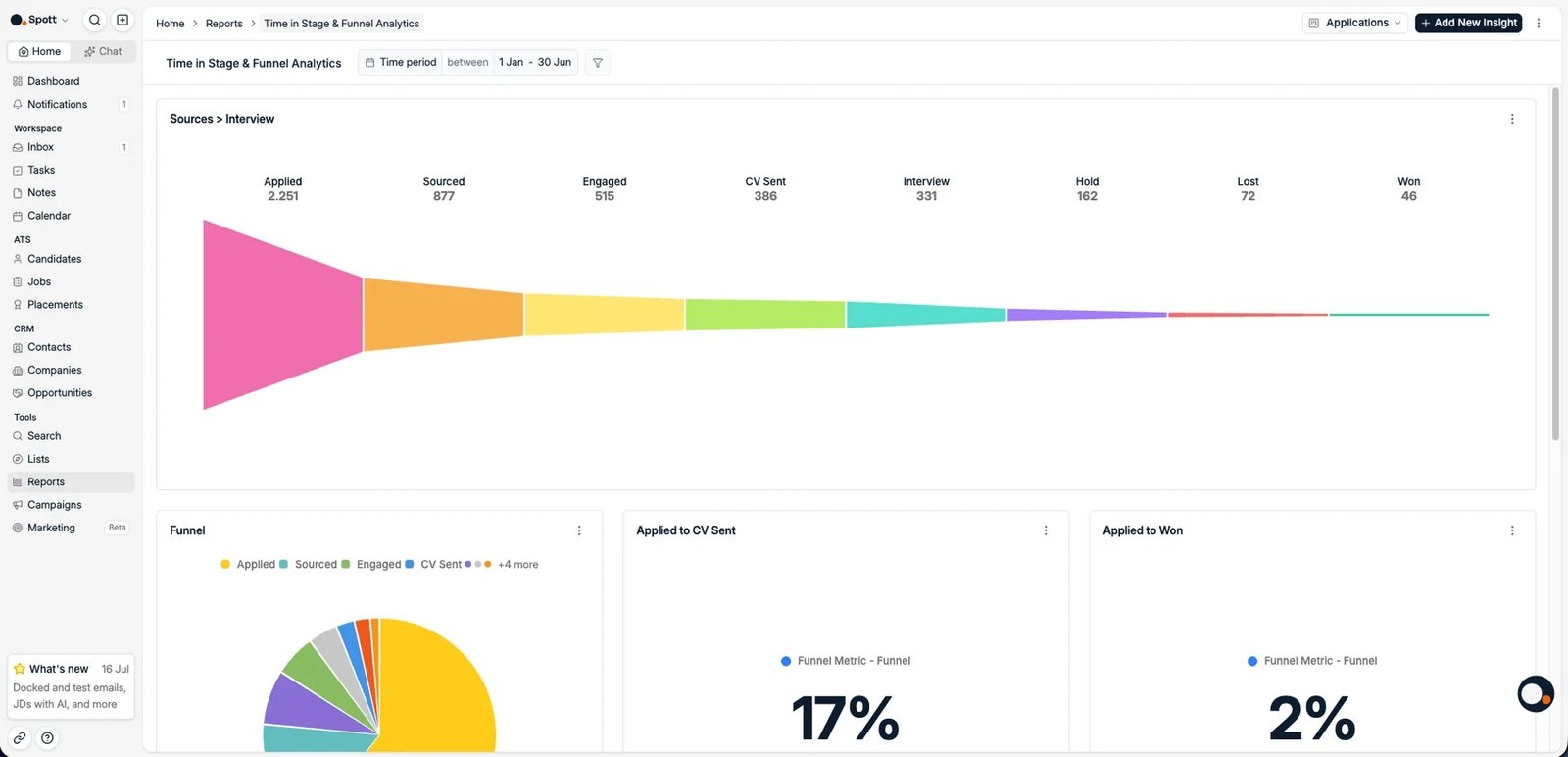Open Notes in the sidebar
The image size is (1568, 757).
[71, 193]
